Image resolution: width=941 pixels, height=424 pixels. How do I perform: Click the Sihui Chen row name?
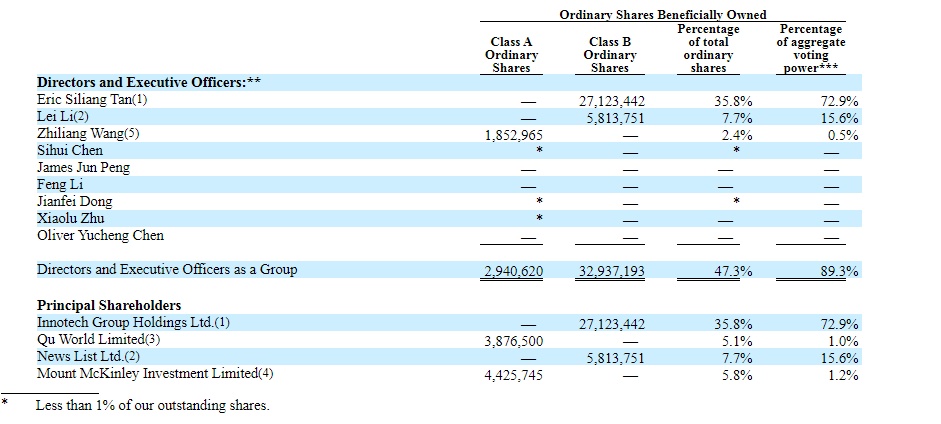(x=70, y=151)
